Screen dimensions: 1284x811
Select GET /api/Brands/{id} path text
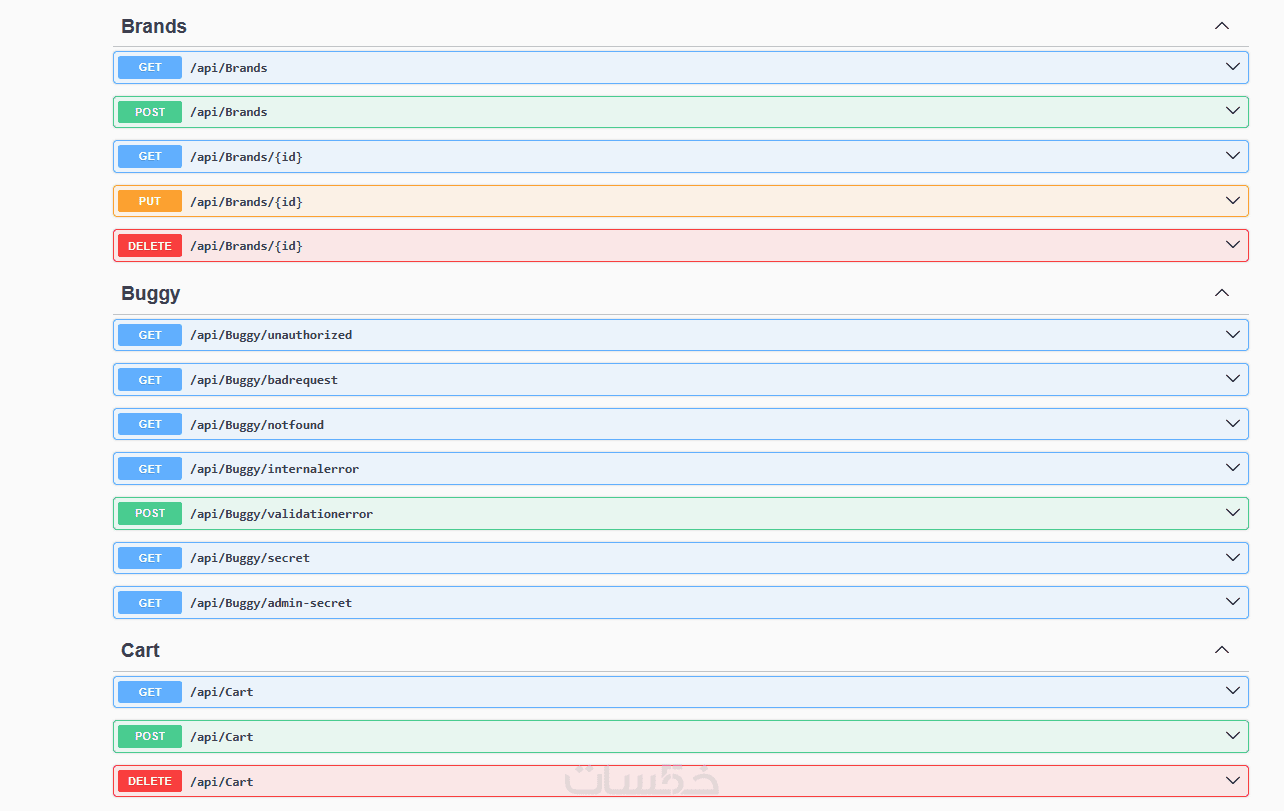click(246, 157)
